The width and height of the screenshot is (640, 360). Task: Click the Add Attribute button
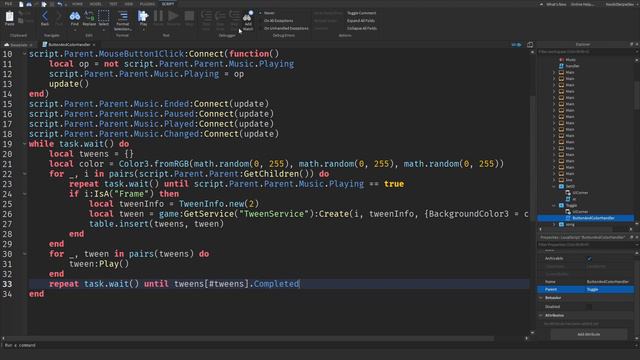(589, 334)
